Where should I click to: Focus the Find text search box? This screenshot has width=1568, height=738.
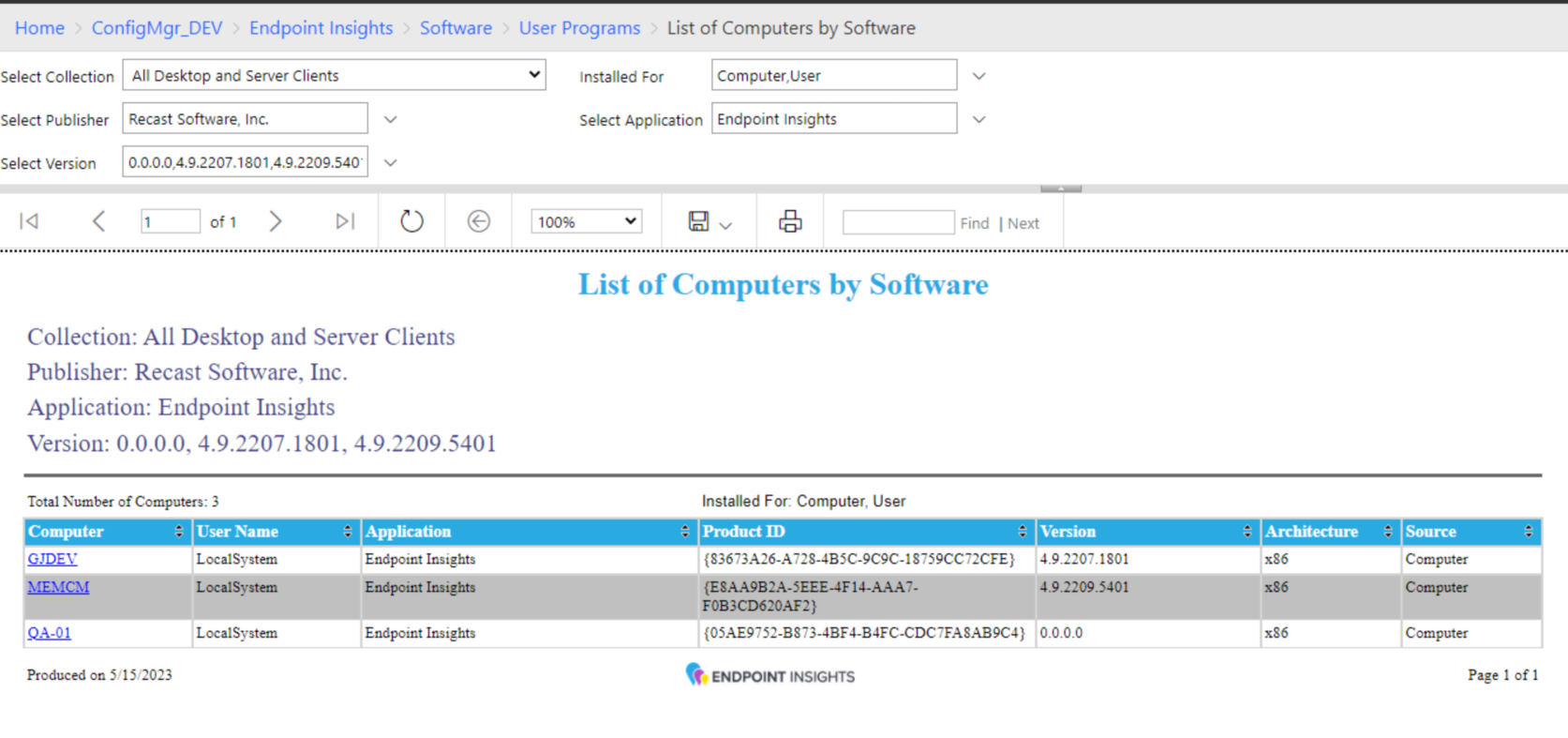click(897, 222)
